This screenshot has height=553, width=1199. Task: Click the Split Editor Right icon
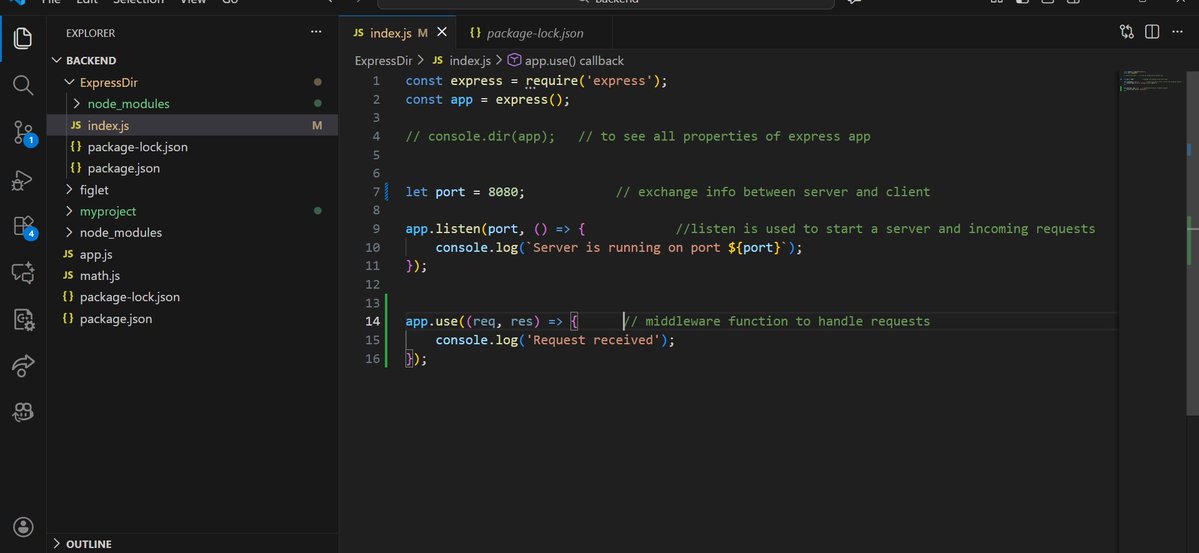[1152, 32]
